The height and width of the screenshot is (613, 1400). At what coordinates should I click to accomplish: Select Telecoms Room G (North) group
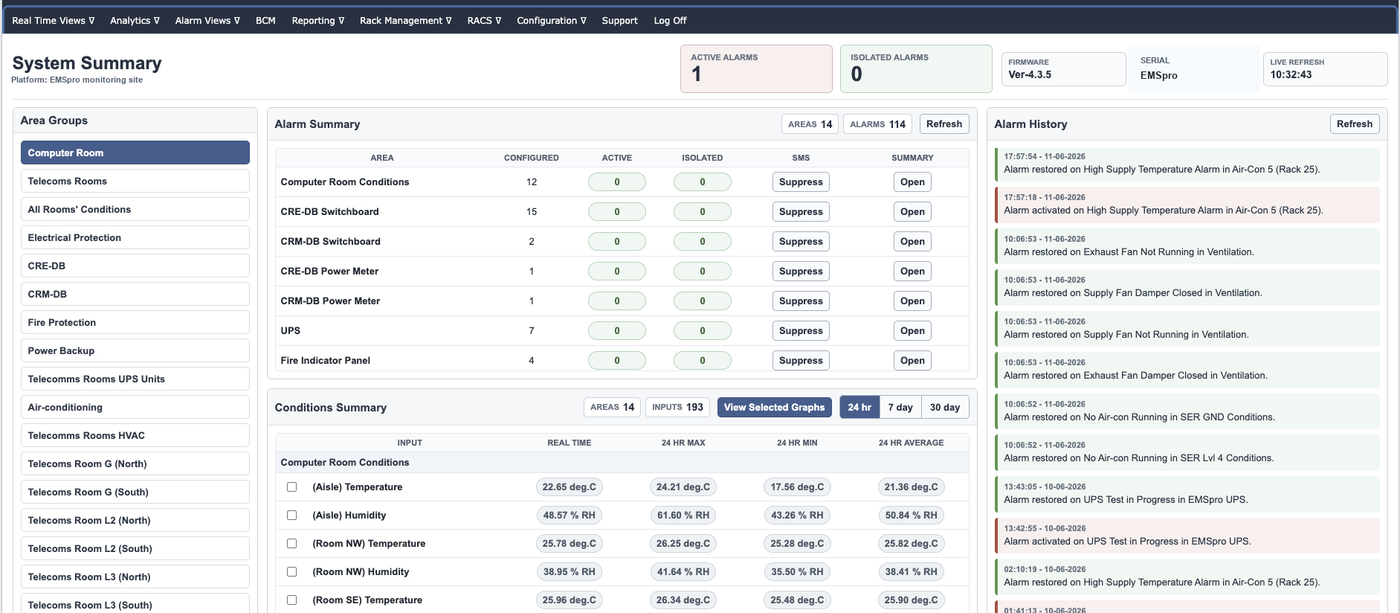click(x=135, y=464)
